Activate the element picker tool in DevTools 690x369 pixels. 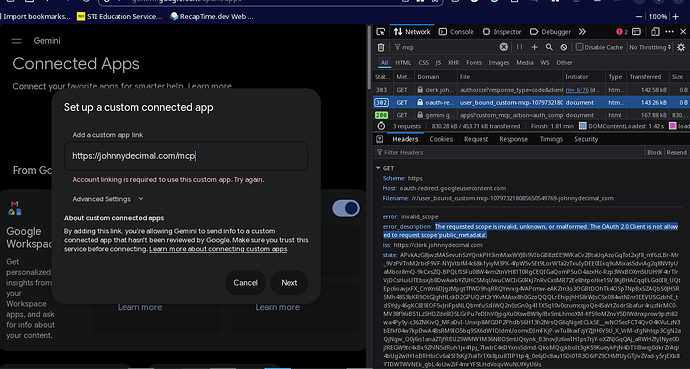(x=381, y=32)
